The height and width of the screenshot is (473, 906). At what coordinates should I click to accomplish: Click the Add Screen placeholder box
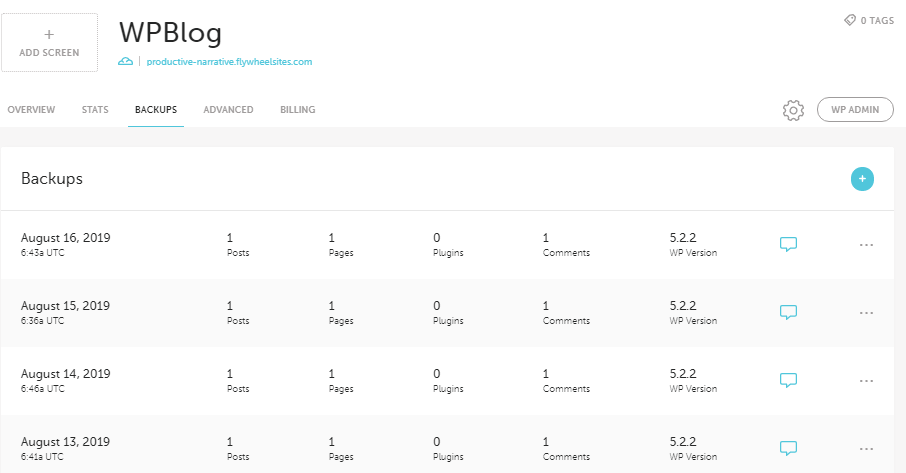[50, 43]
